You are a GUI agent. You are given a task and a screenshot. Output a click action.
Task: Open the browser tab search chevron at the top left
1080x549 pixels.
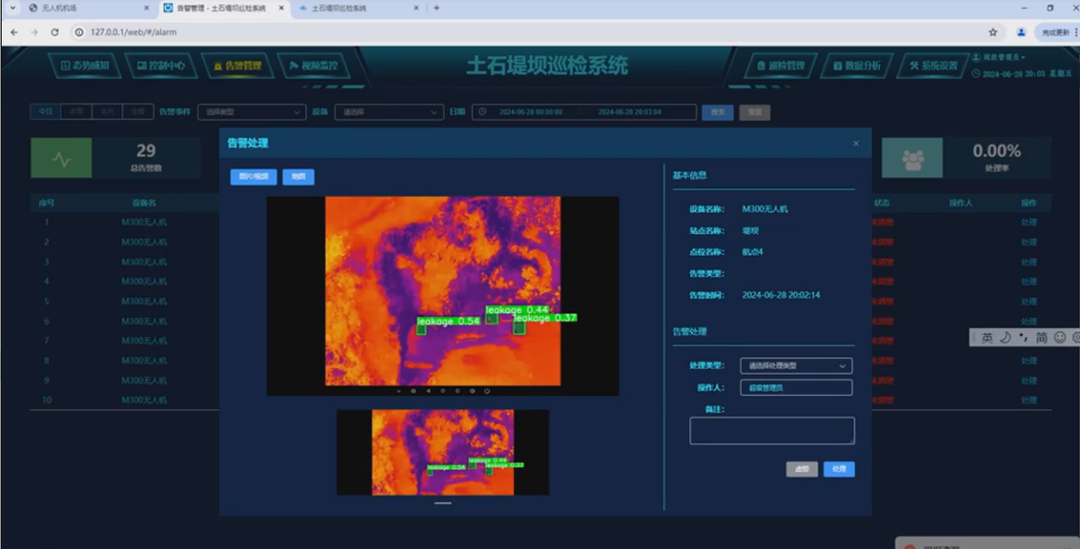pyautogui.click(x=12, y=8)
